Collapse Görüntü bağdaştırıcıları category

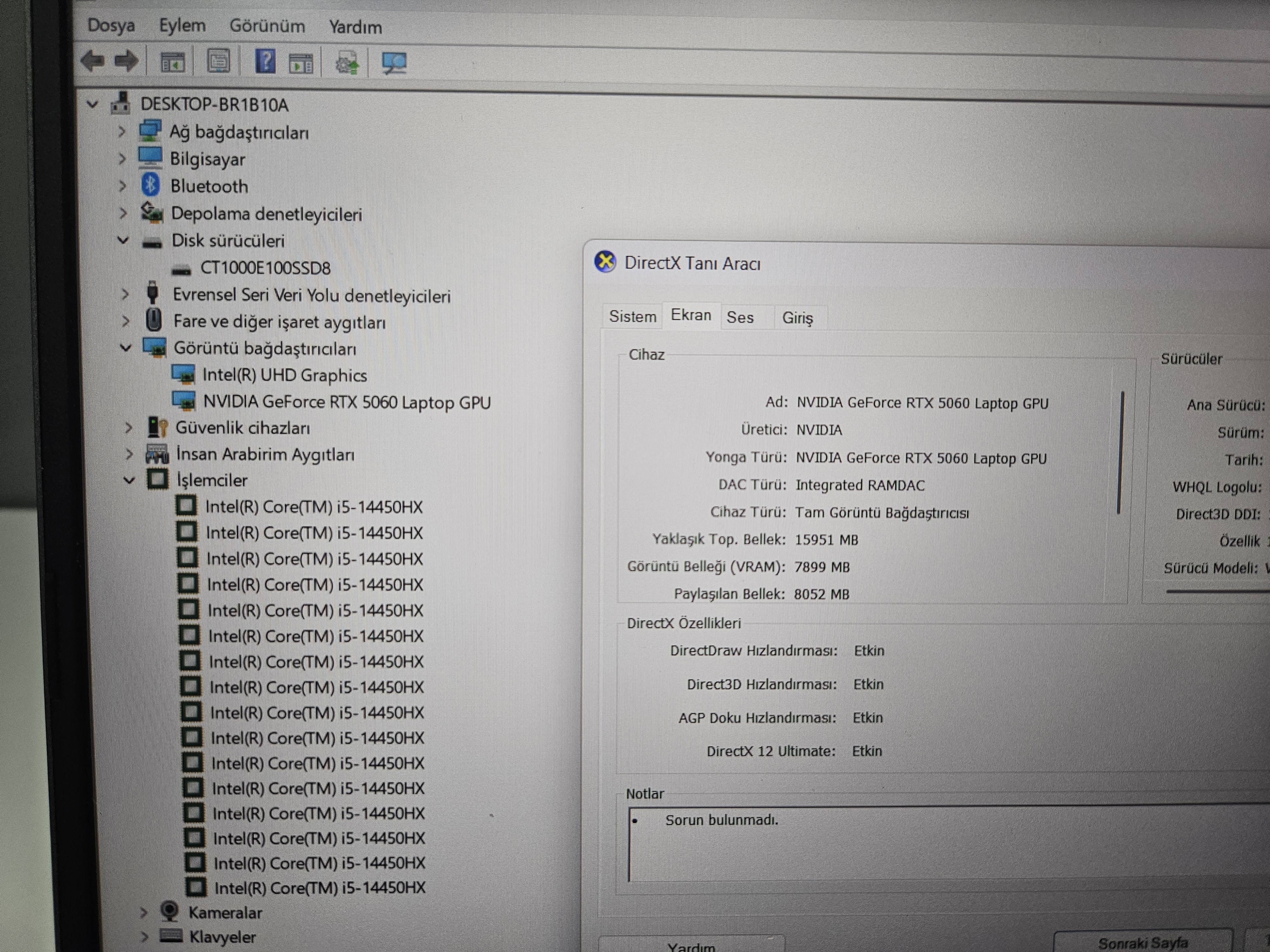tap(126, 347)
